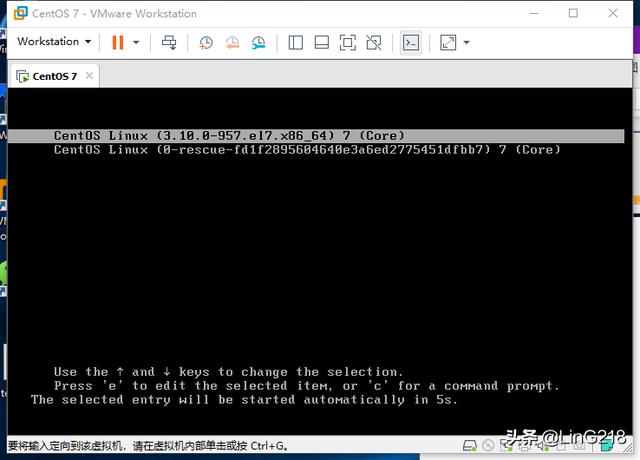Click the countdown text 'started automatically in 5s'
This screenshot has width=640, height=460.
(349, 400)
